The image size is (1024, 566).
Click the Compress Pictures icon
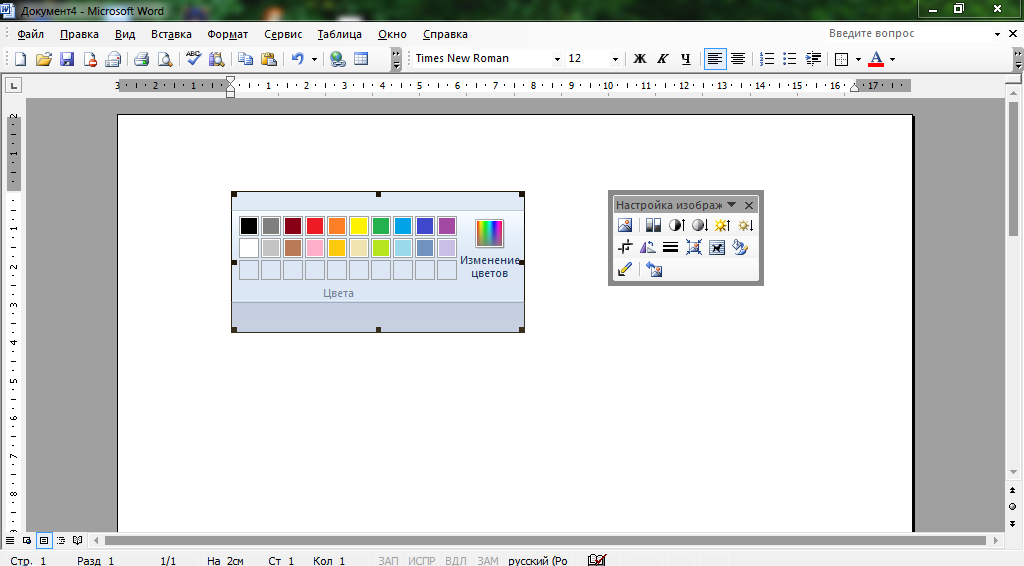694,247
